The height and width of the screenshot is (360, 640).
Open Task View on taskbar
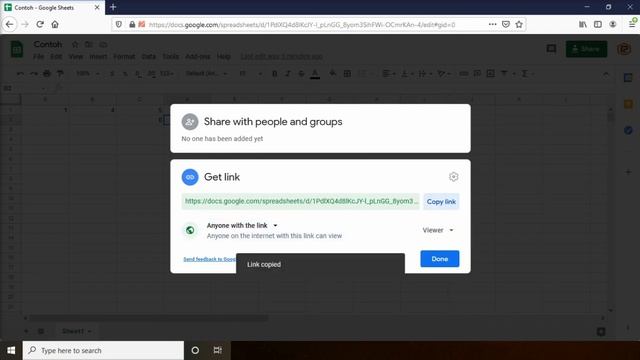coord(218,350)
